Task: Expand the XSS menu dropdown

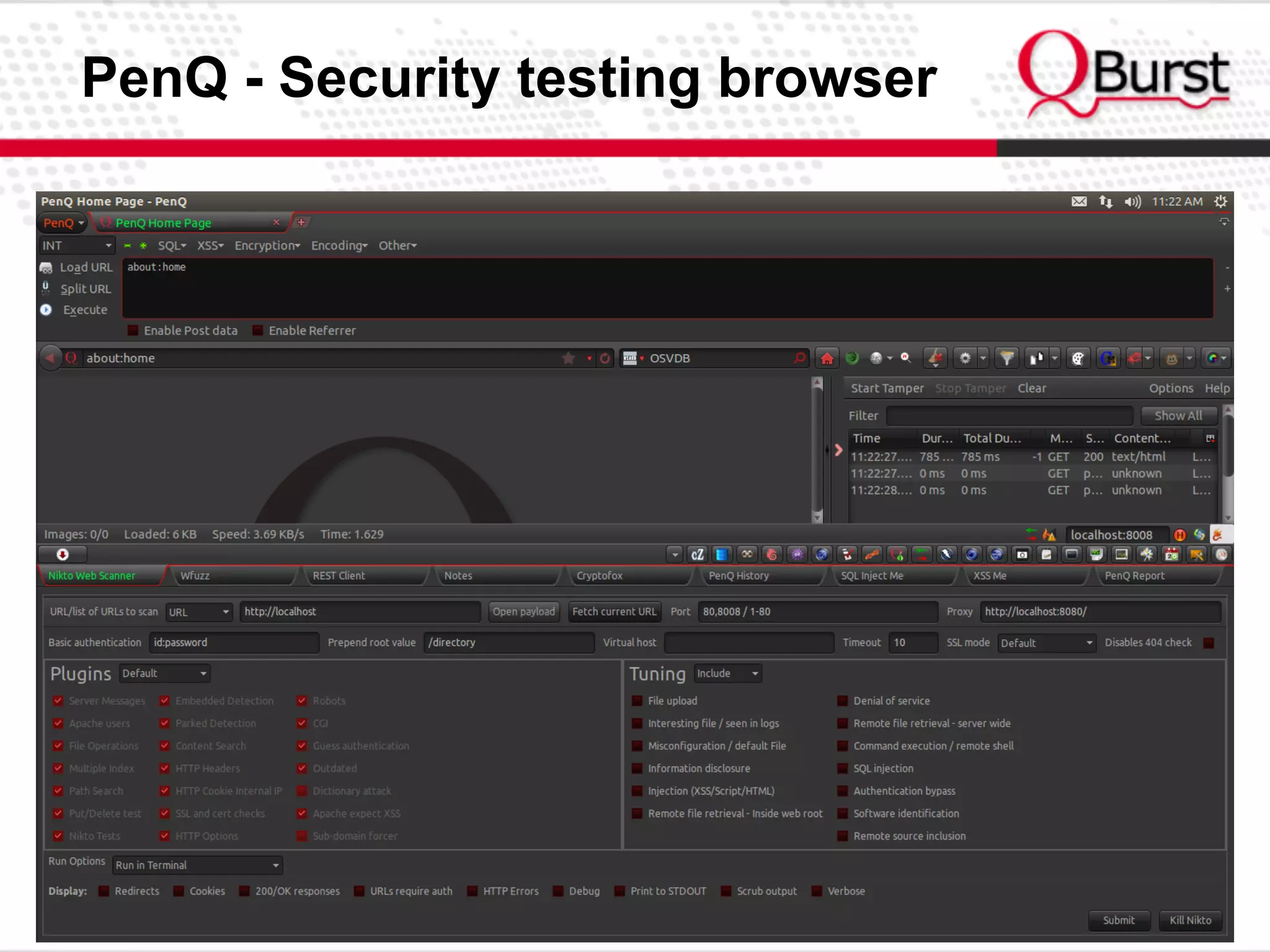Action: click(x=210, y=246)
